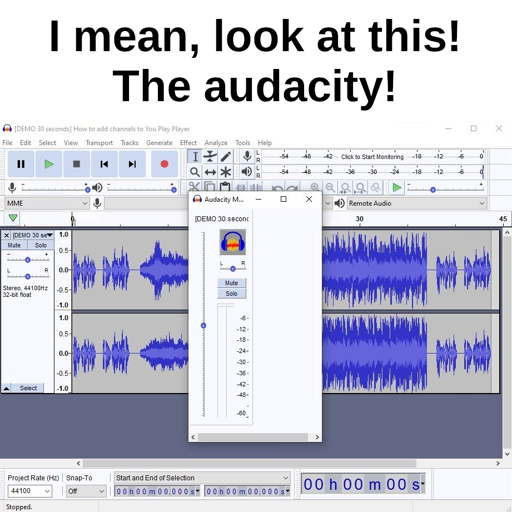Toggle Mute on the track panel

[14, 245]
